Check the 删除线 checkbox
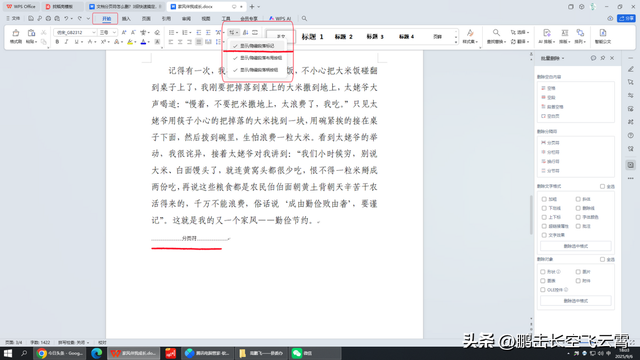Viewport: 640px width, 360px height. tap(578, 208)
